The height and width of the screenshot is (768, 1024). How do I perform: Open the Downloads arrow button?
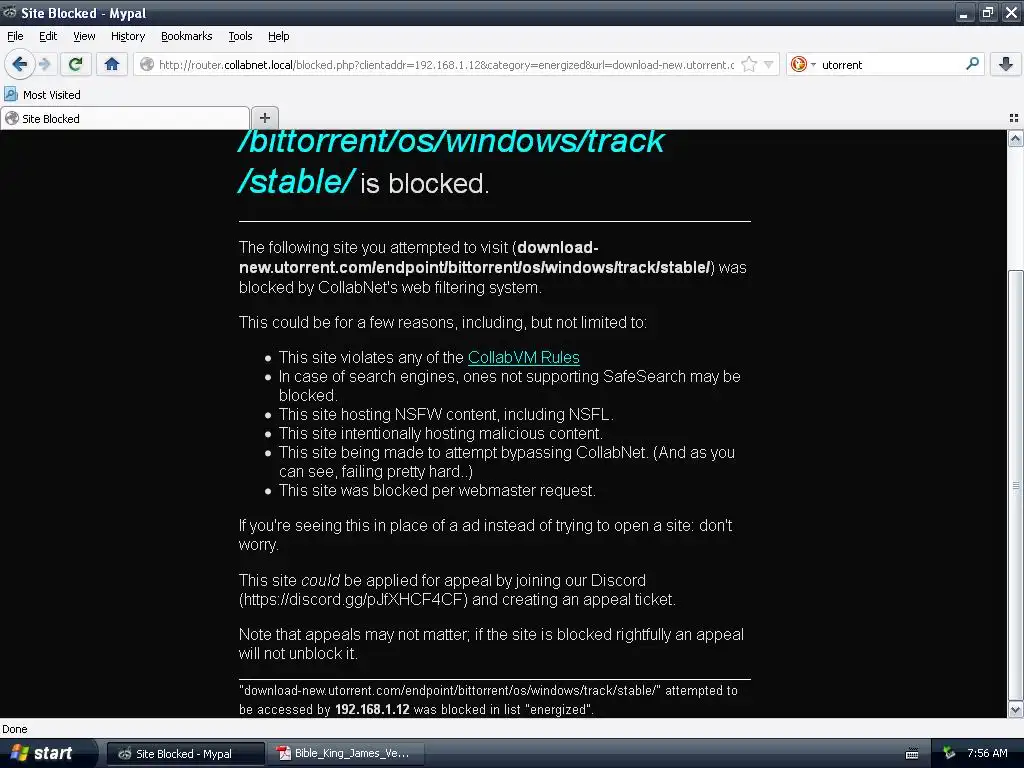click(x=1006, y=64)
